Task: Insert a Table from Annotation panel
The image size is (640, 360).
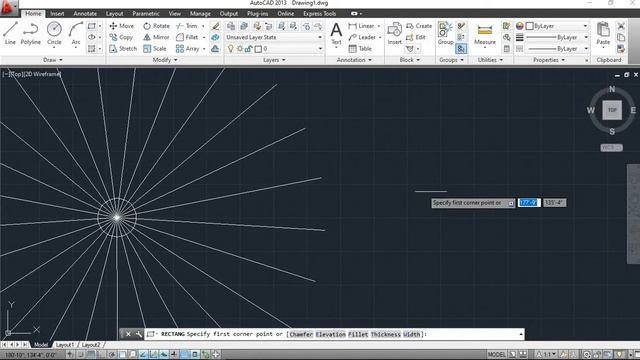Action: [360, 49]
